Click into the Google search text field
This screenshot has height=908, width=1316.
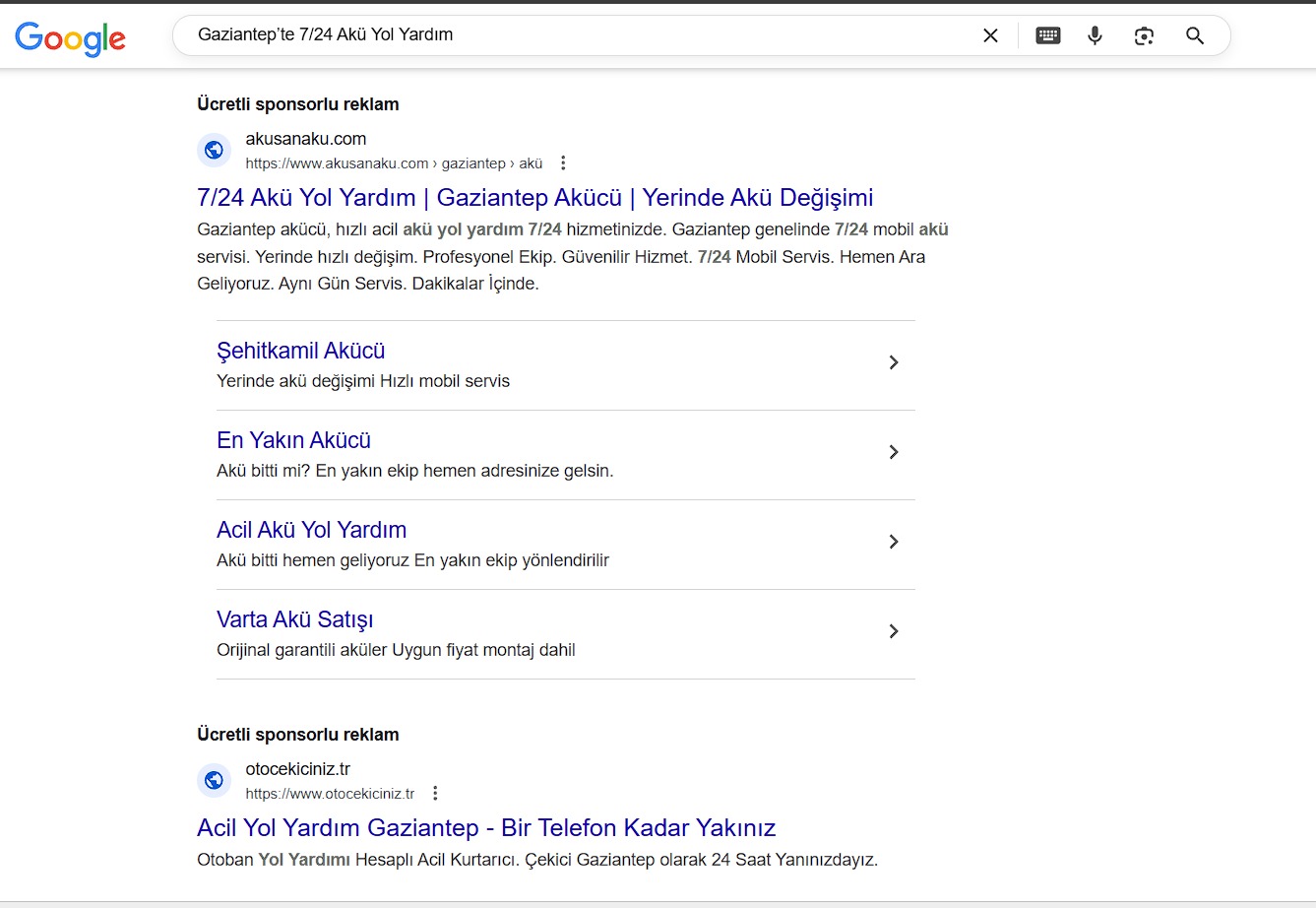point(571,35)
